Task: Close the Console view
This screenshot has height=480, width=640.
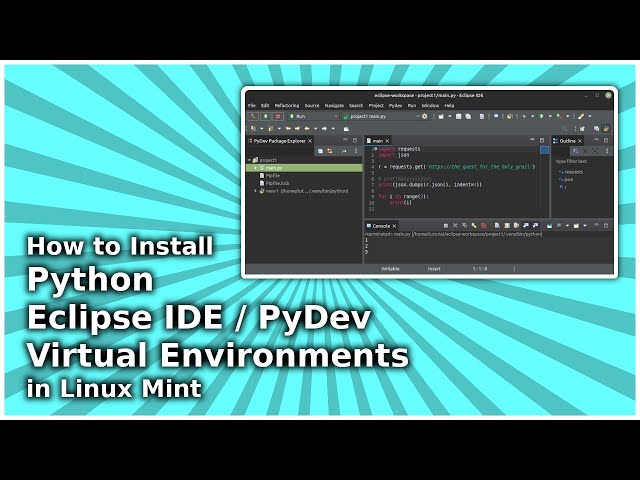Action: tap(394, 226)
